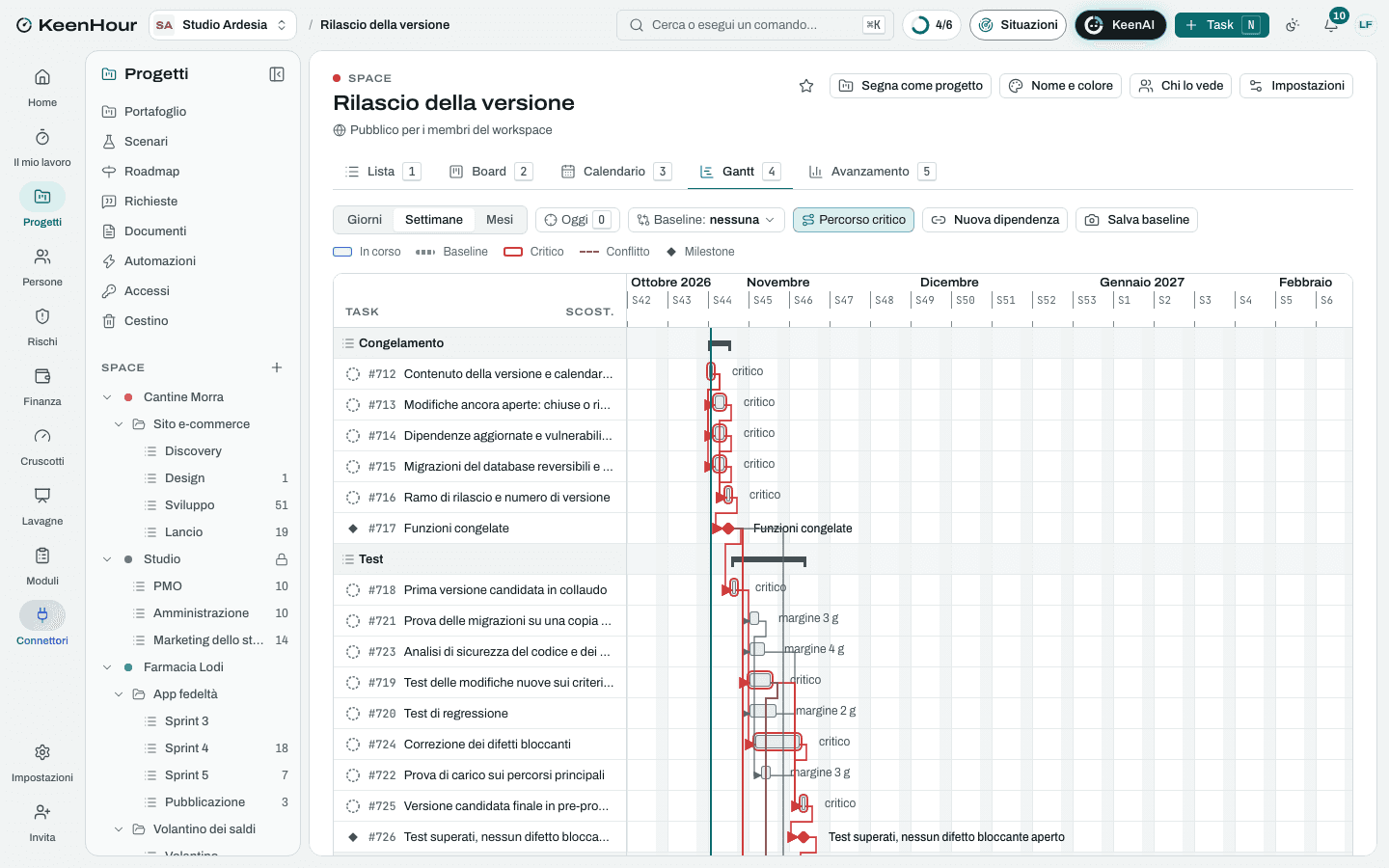The height and width of the screenshot is (868, 1389).
Task: Click Funzioni congelate milestone marker on timeline
Action: click(728, 529)
